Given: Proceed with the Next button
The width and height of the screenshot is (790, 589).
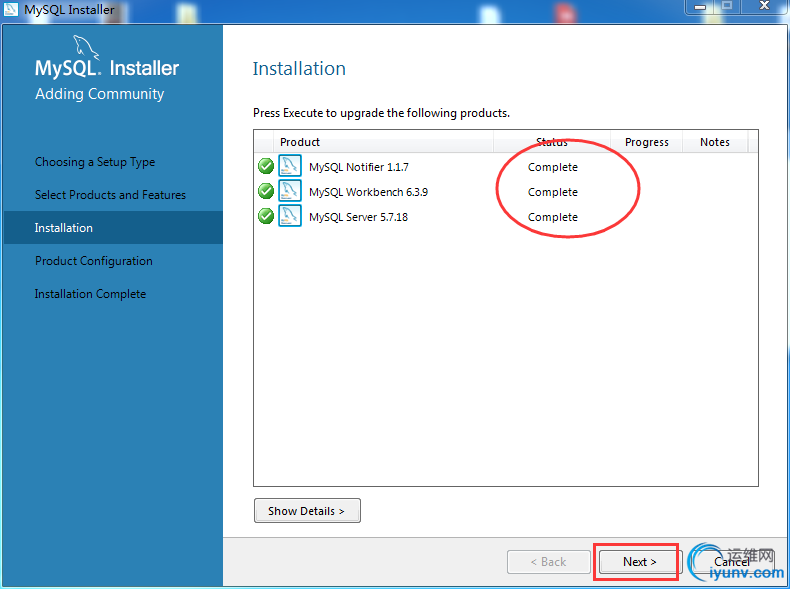Looking at the screenshot, I should (639, 562).
